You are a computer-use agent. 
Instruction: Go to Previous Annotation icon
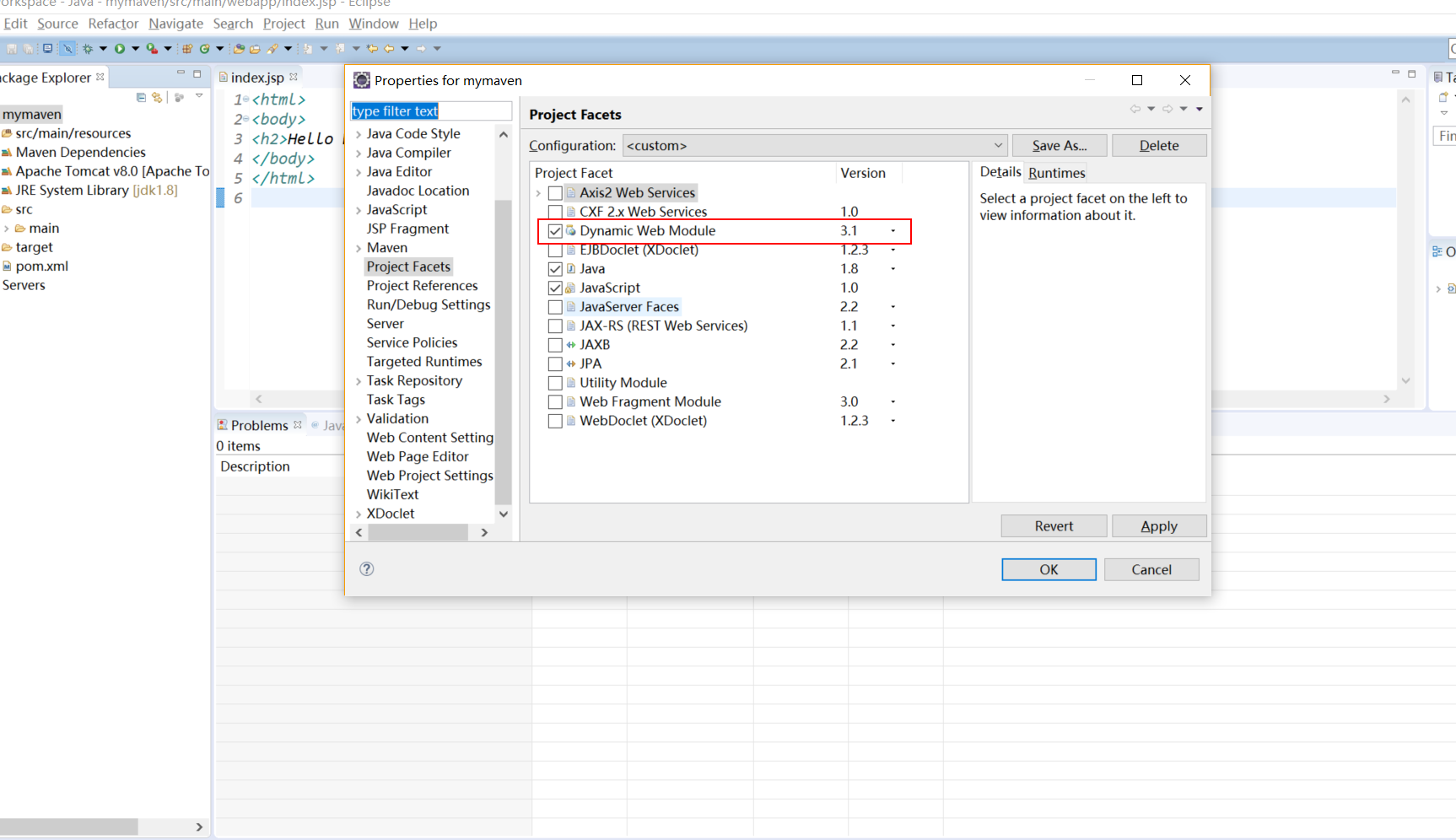click(340, 48)
